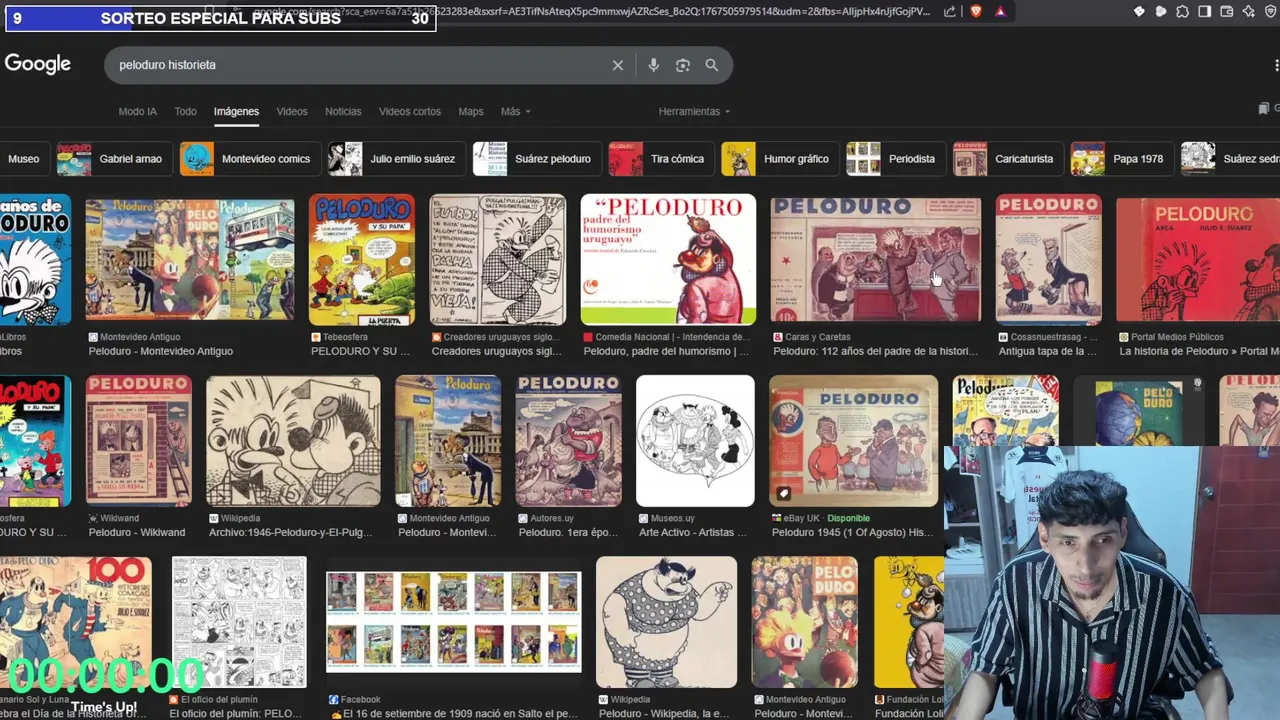The width and height of the screenshot is (1280, 720).
Task: Expand the Más dropdown
Action: click(515, 111)
